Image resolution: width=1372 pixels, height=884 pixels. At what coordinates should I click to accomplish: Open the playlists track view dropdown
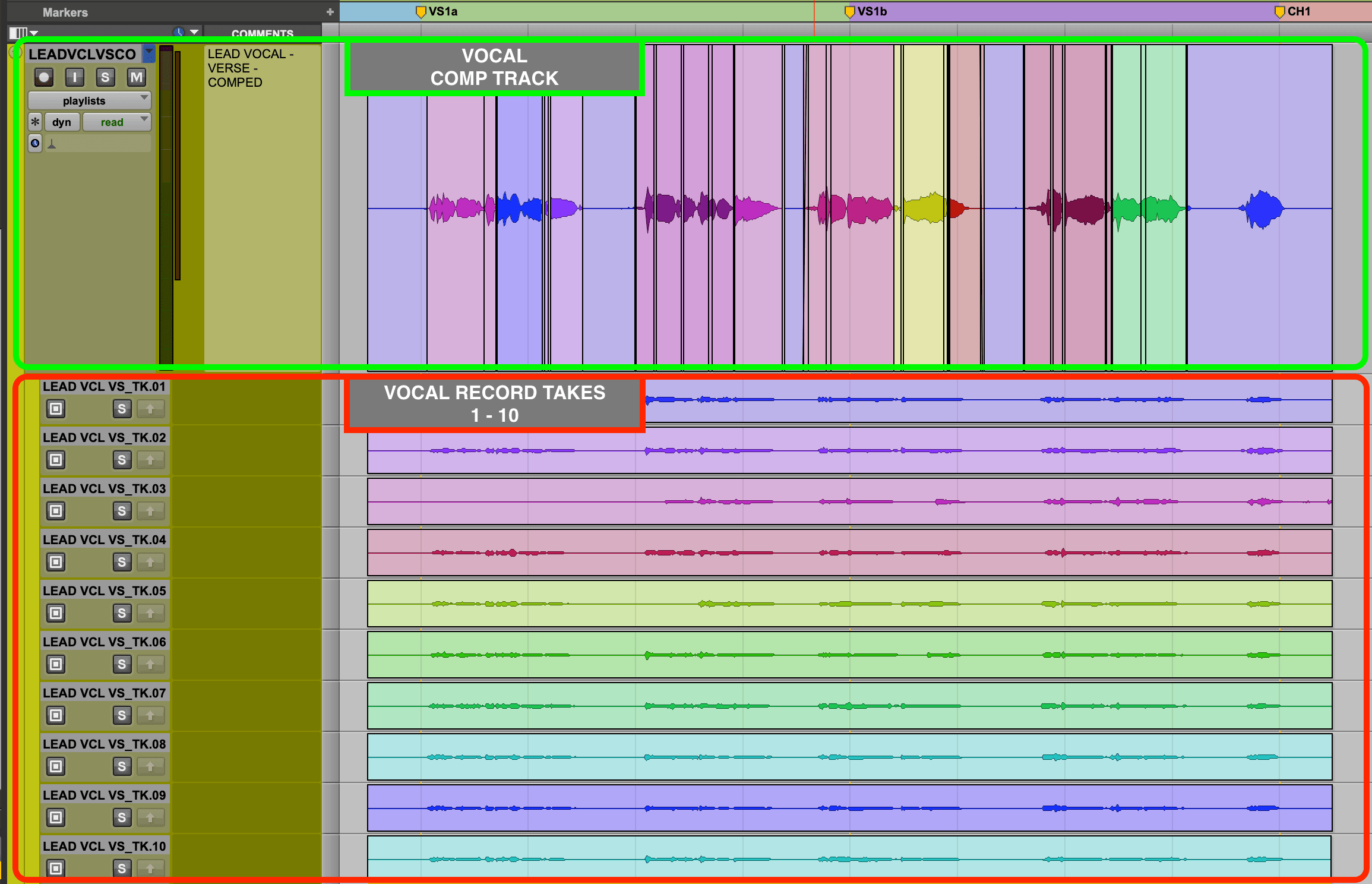(x=90, y=100)
